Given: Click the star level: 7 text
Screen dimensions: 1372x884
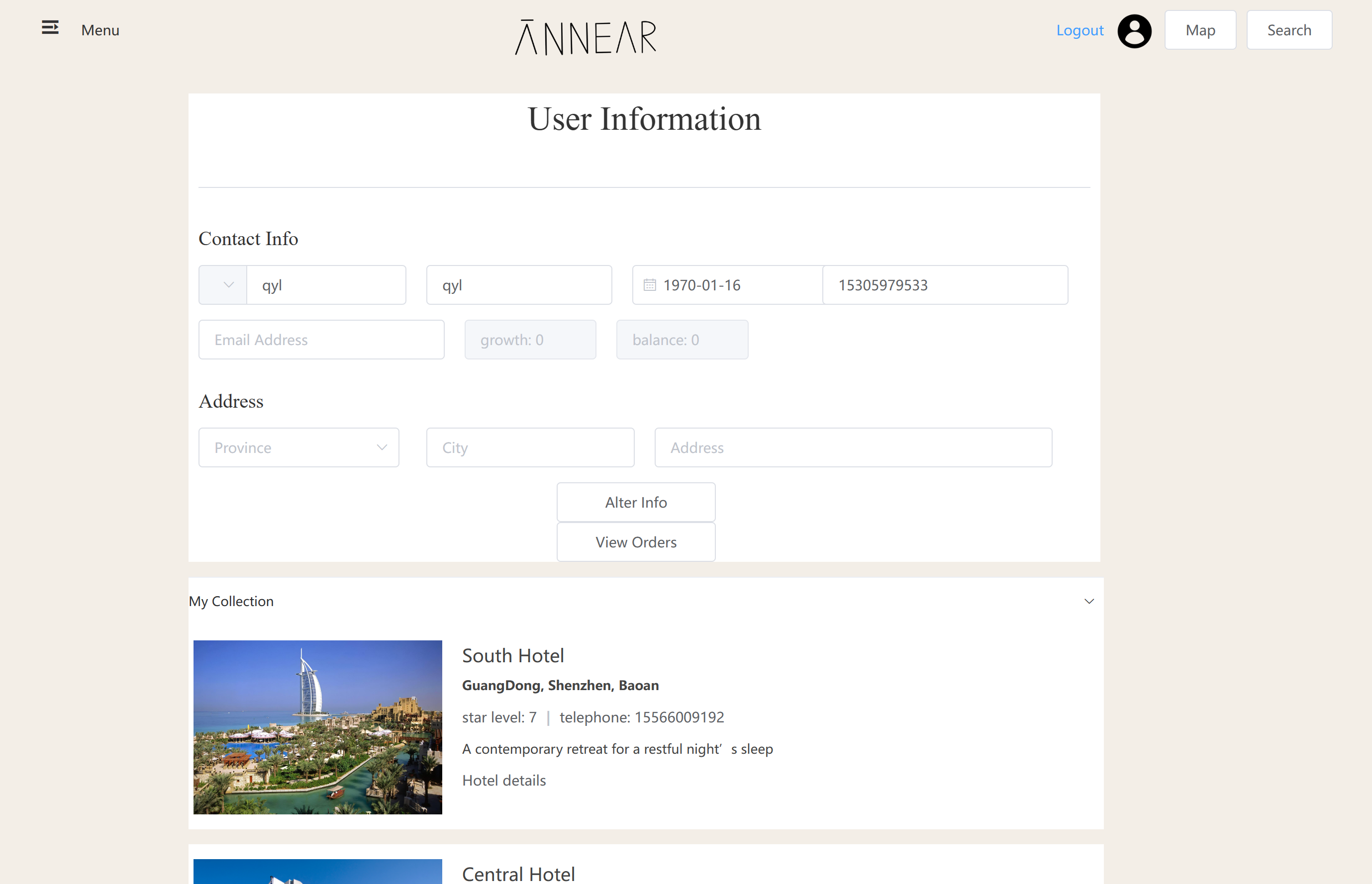Looking at the screenshot, I should click(499, 717).
